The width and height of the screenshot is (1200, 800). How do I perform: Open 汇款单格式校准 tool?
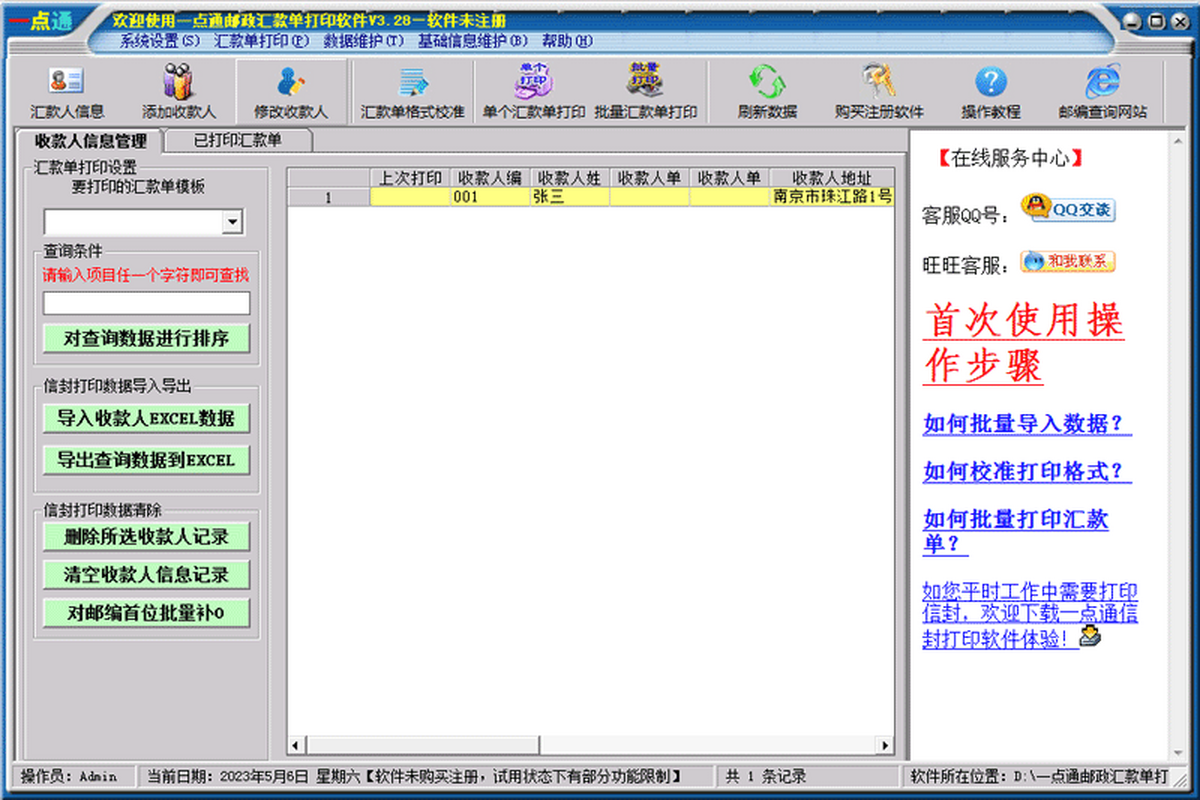pos(412,92)
